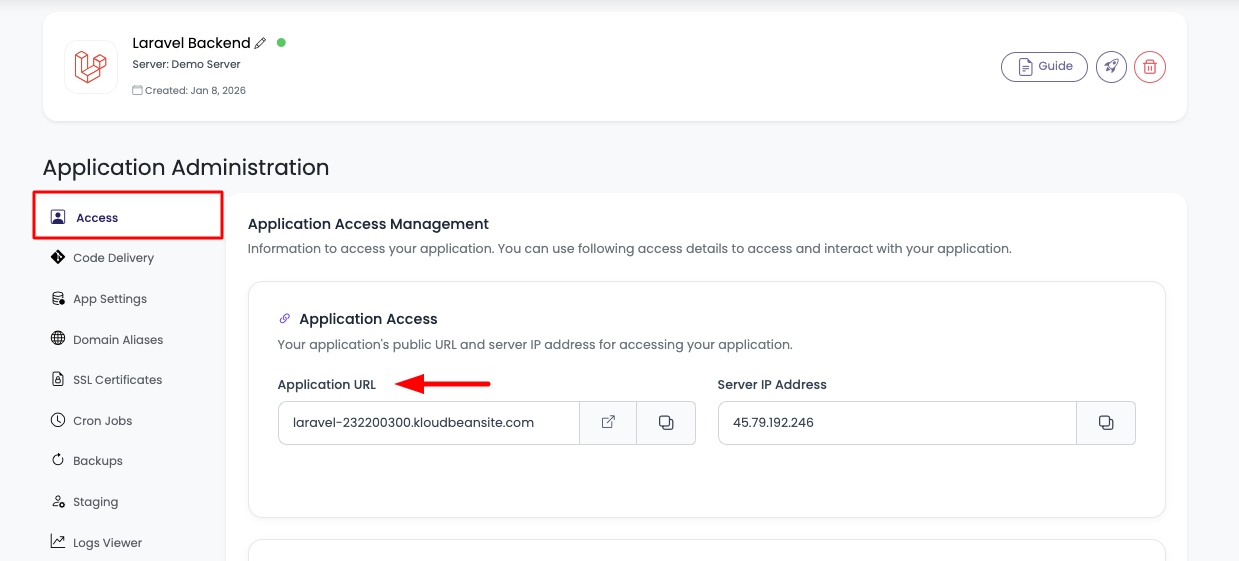Open Code Delivery section
1239x561 pixels.
tap(113, 258)
